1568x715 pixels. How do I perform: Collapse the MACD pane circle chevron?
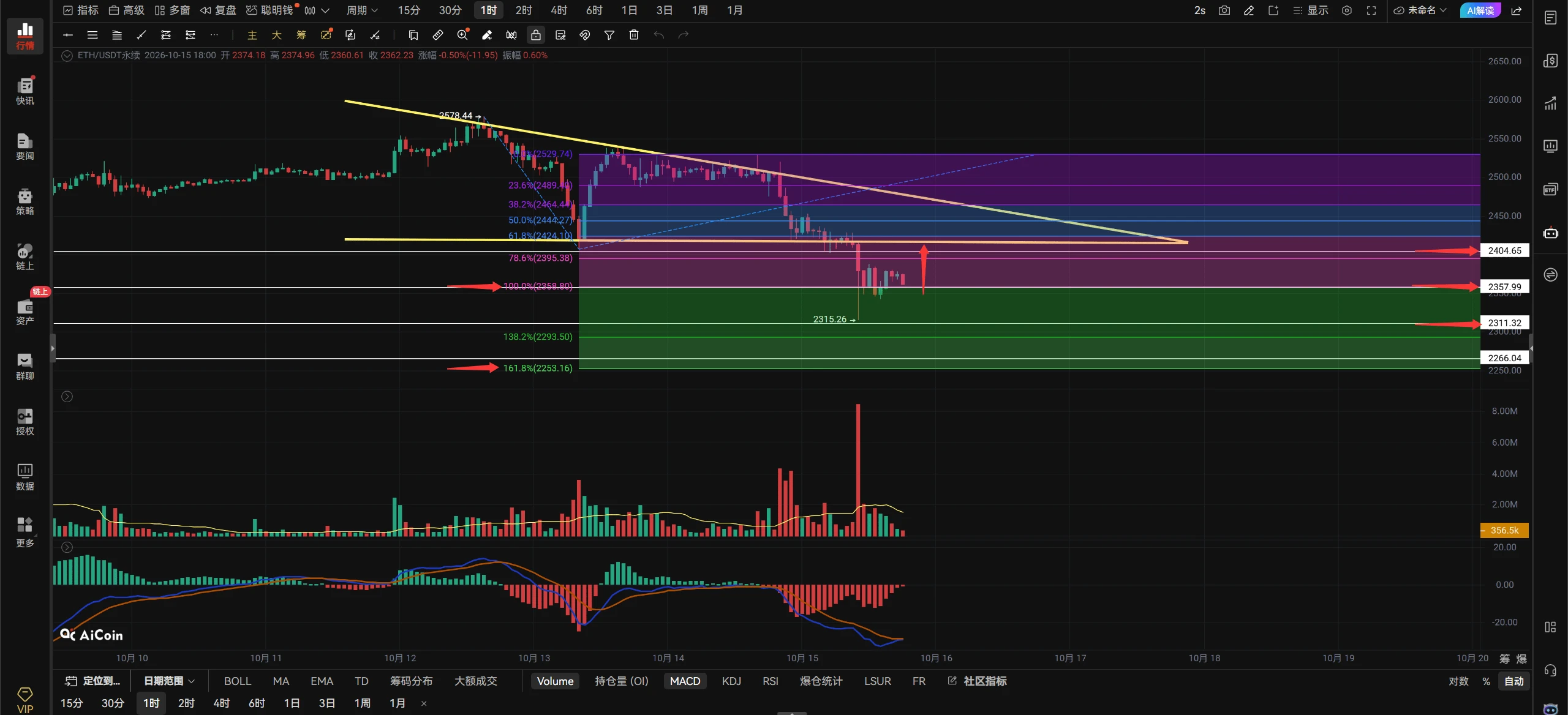coord(67,547)
